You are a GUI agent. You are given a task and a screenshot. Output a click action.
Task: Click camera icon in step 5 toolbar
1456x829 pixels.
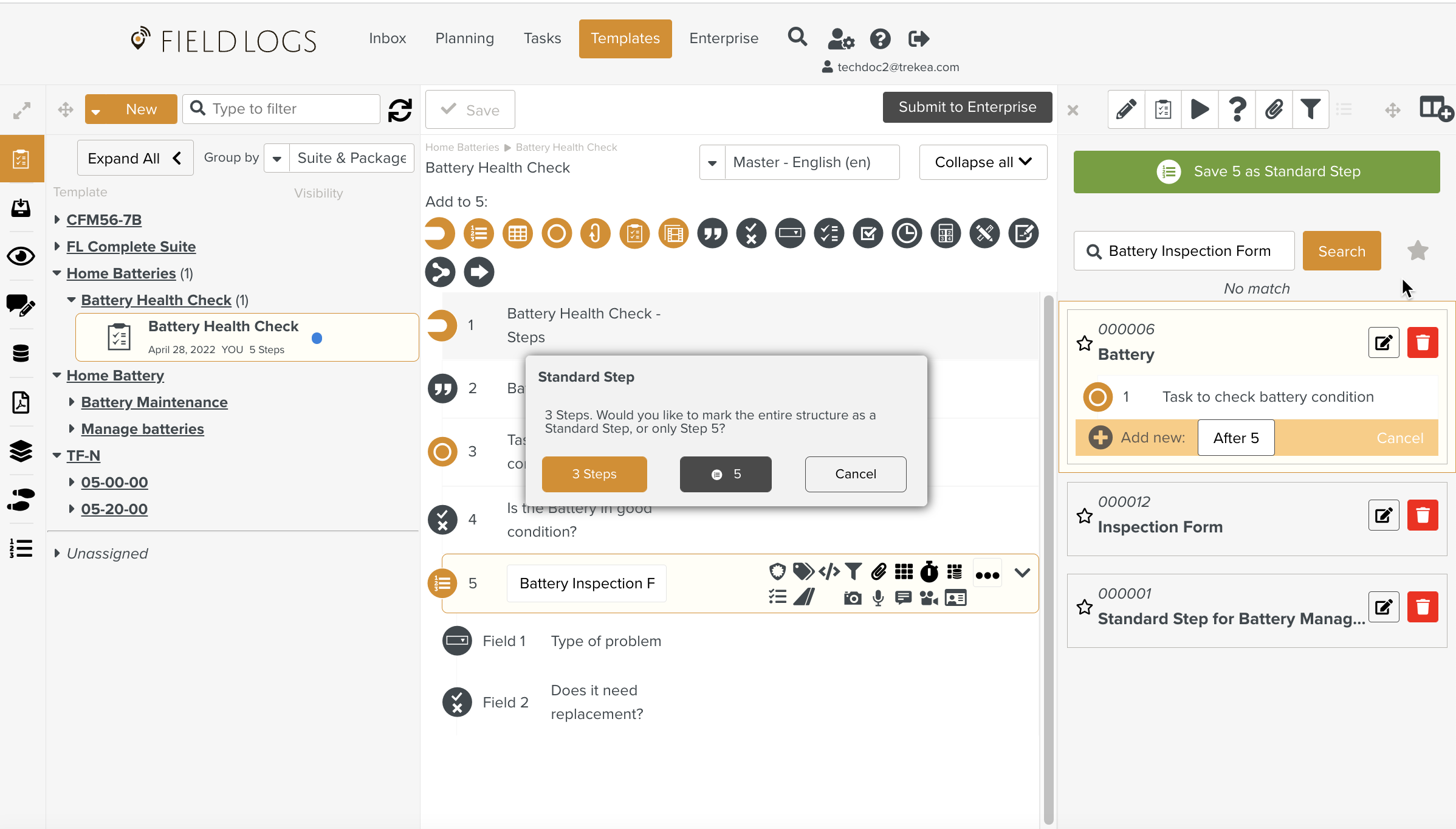853,598
